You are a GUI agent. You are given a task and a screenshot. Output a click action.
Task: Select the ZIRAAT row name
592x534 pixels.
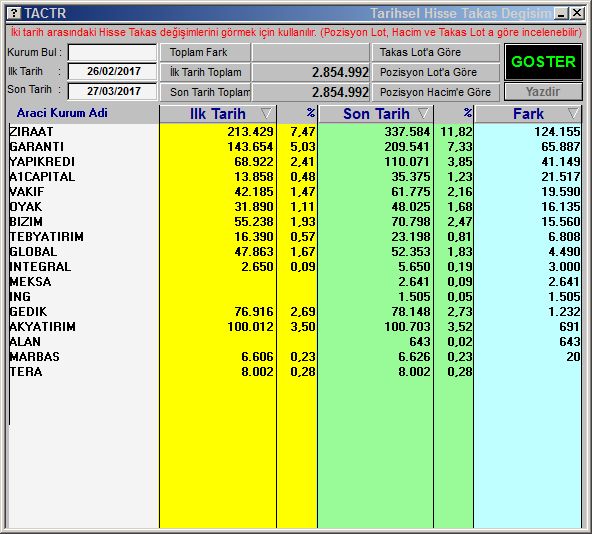tap(31, 131)
